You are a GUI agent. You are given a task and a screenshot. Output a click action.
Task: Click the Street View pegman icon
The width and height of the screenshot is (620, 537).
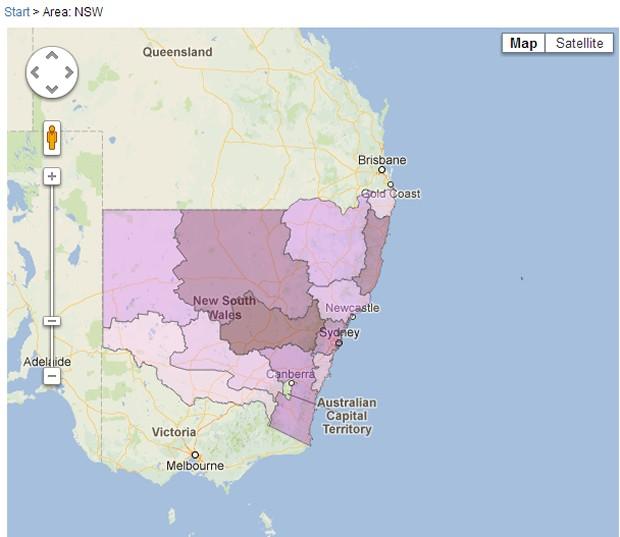click(52, 138)
